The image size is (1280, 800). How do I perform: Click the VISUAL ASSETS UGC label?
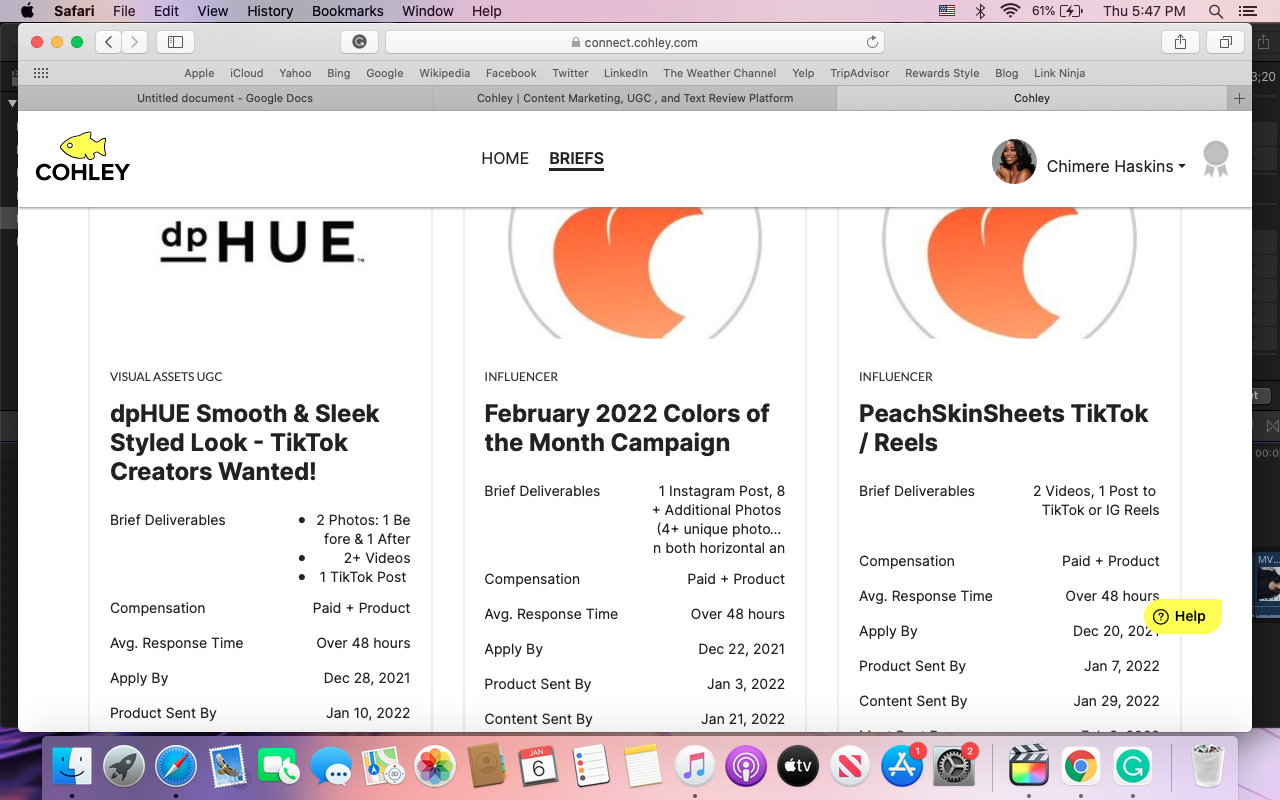166,377
